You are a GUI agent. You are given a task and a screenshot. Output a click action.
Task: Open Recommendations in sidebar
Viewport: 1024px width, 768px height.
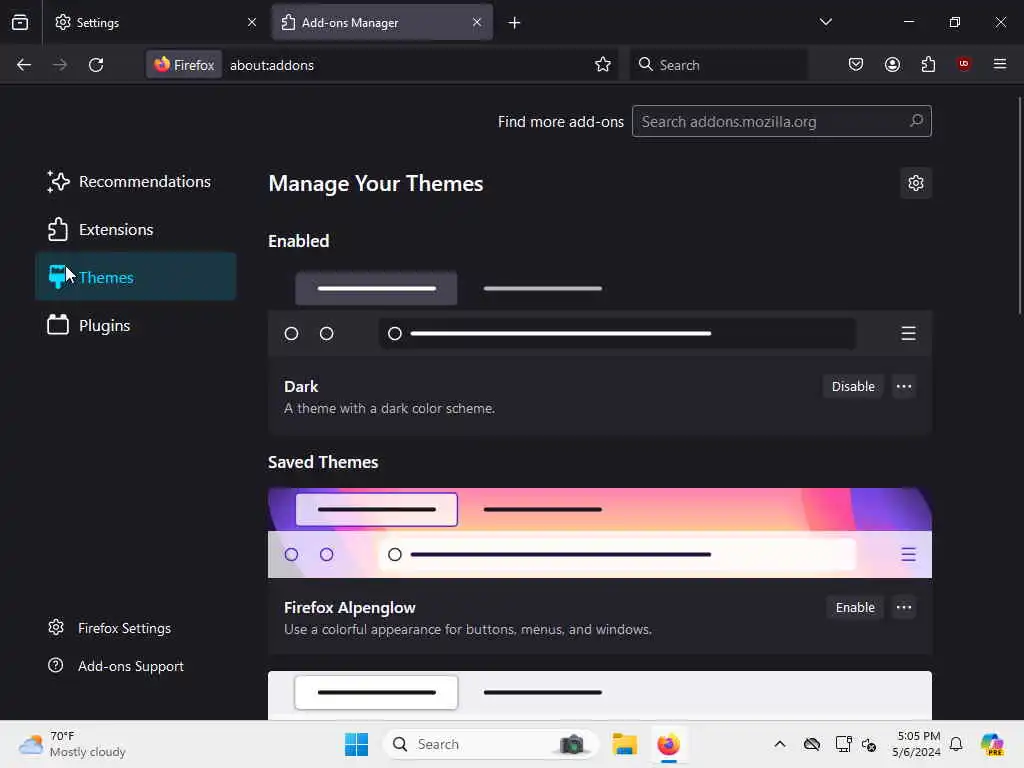tap(135, 182)
